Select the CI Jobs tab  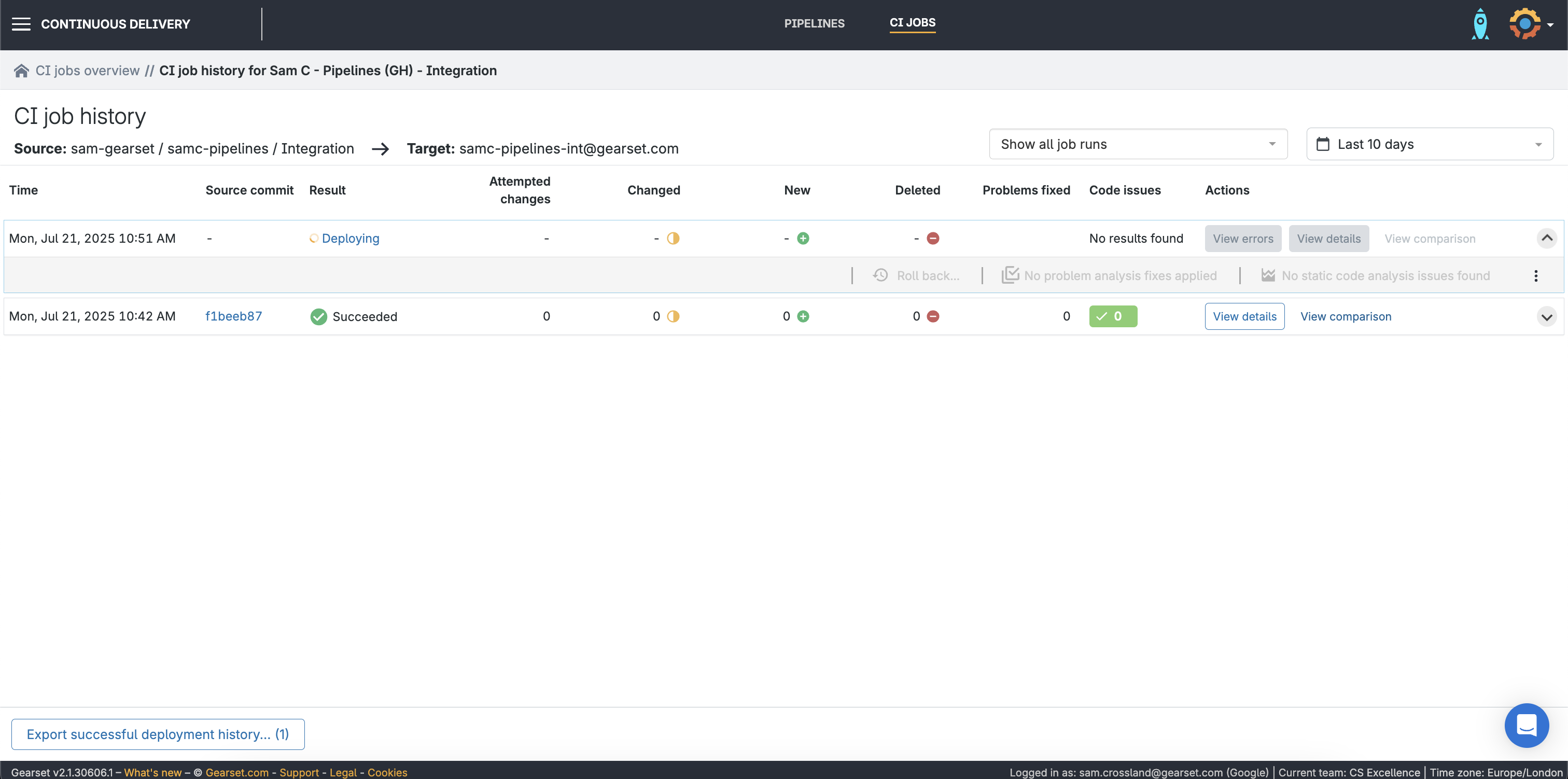(x=912, y=23)
